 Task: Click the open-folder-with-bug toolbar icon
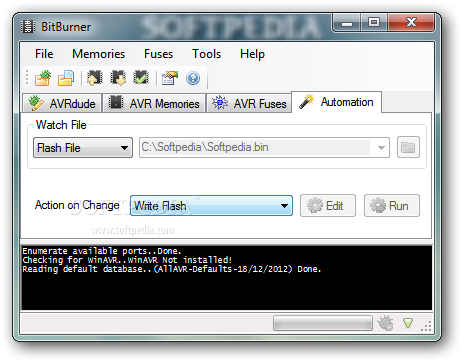tap(43, 78)
